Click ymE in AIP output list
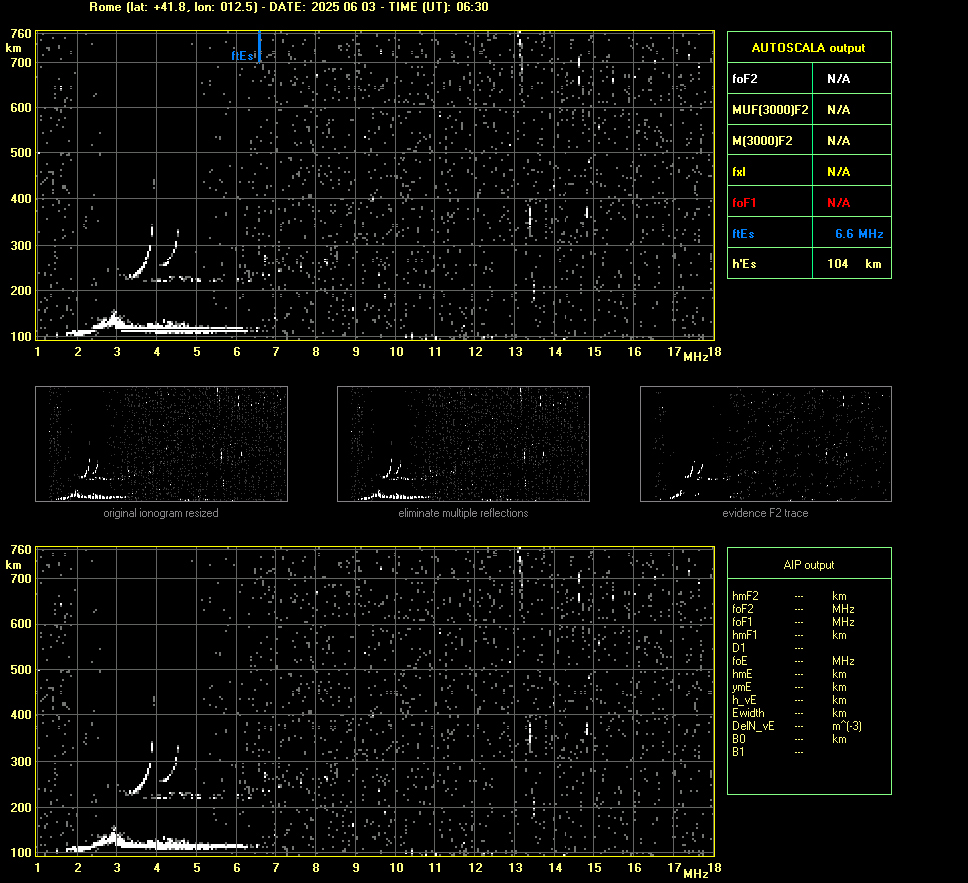This screenshot has width=968, height=883. coord(742,687)
